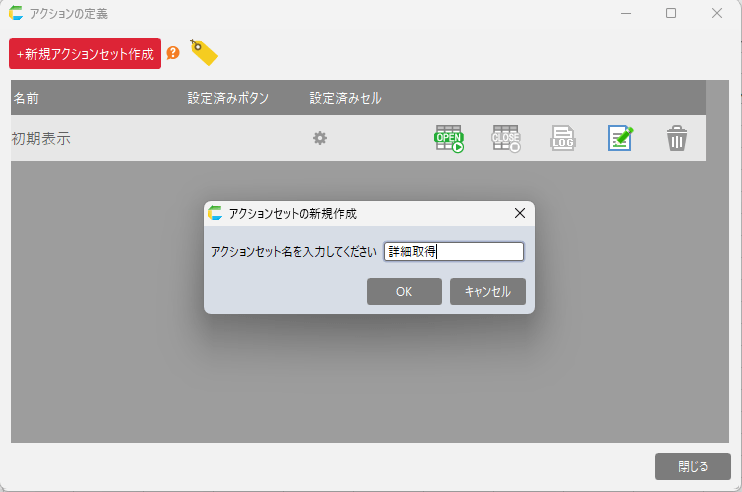Click the 設定済みセル column header

(345, 98)
